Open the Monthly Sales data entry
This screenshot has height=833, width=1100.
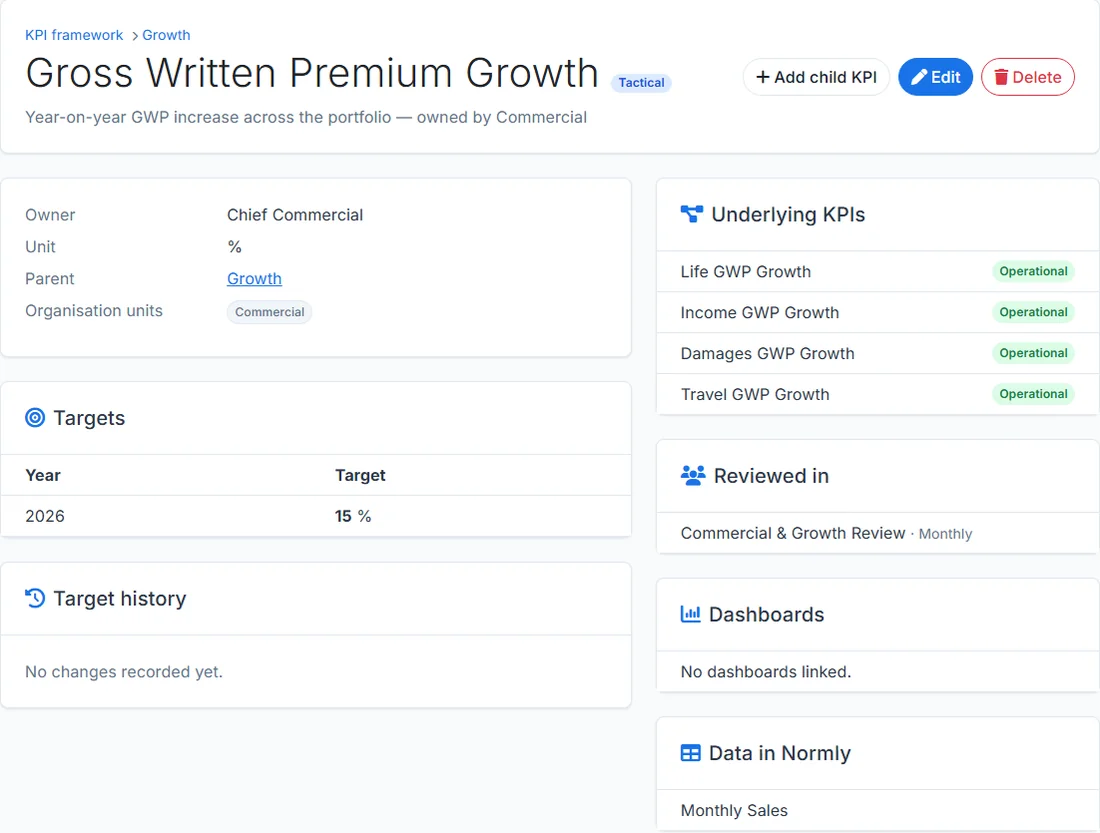734,811
